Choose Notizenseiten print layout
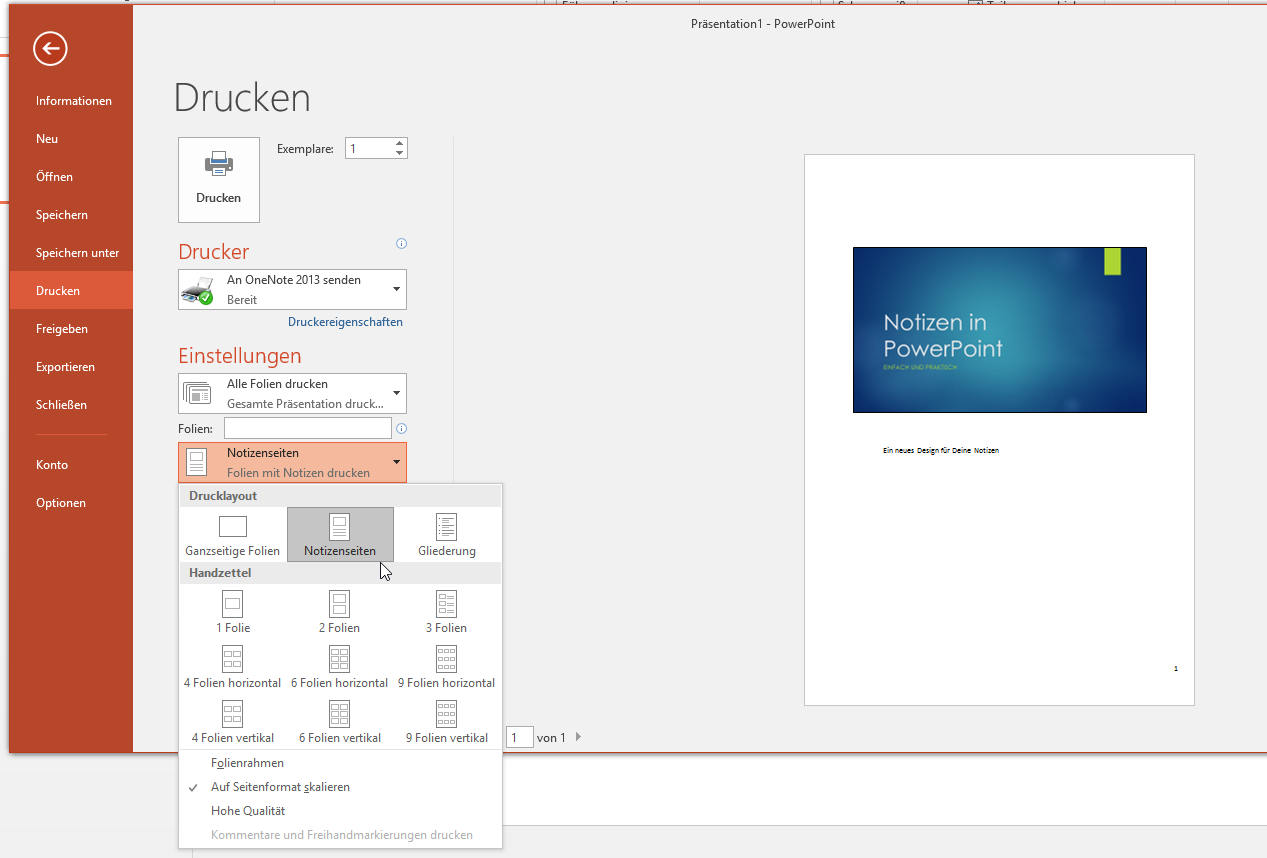The width and height of the screenshot is (1267, 858). [x=340, y=535]
